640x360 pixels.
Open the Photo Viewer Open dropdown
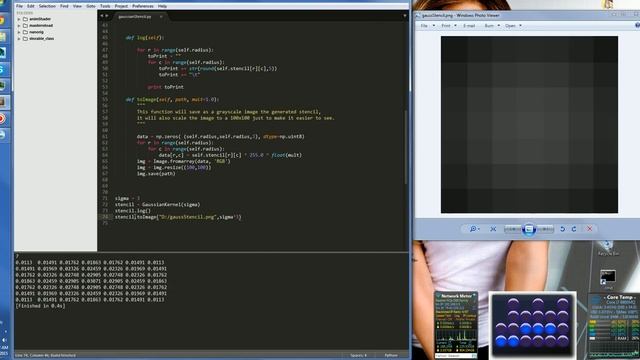(513, 26)
